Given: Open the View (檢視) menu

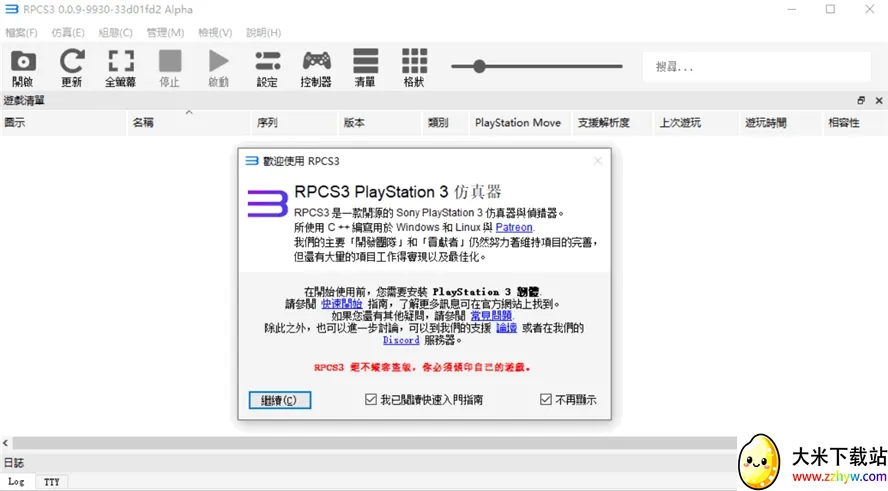Looking at the screenshot, I should [x=215, y=33].
